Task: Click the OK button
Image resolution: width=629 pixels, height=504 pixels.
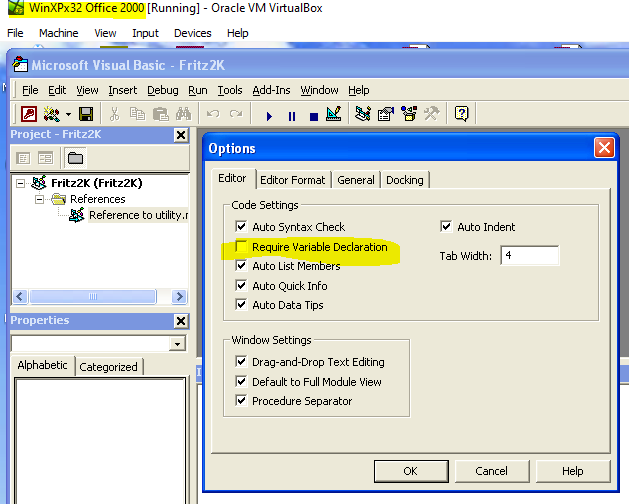Action: pyautogui.click(x=411, y=471)
